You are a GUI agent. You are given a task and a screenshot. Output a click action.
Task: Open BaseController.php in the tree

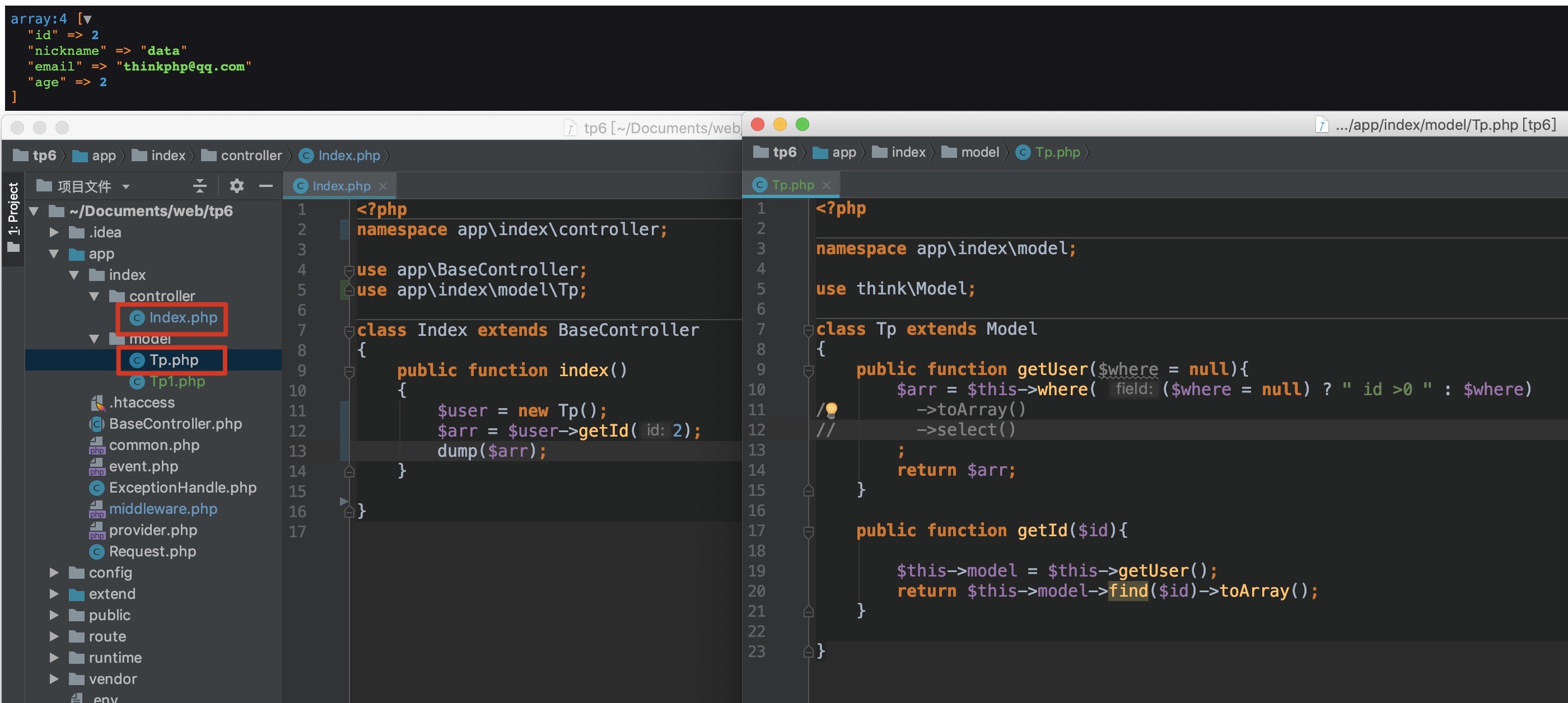(x=166, y=424)
